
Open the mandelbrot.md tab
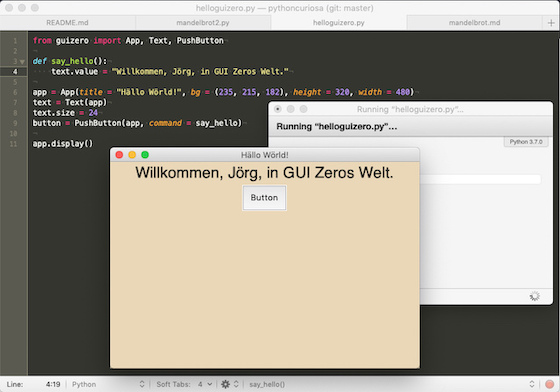pos(474,23)
